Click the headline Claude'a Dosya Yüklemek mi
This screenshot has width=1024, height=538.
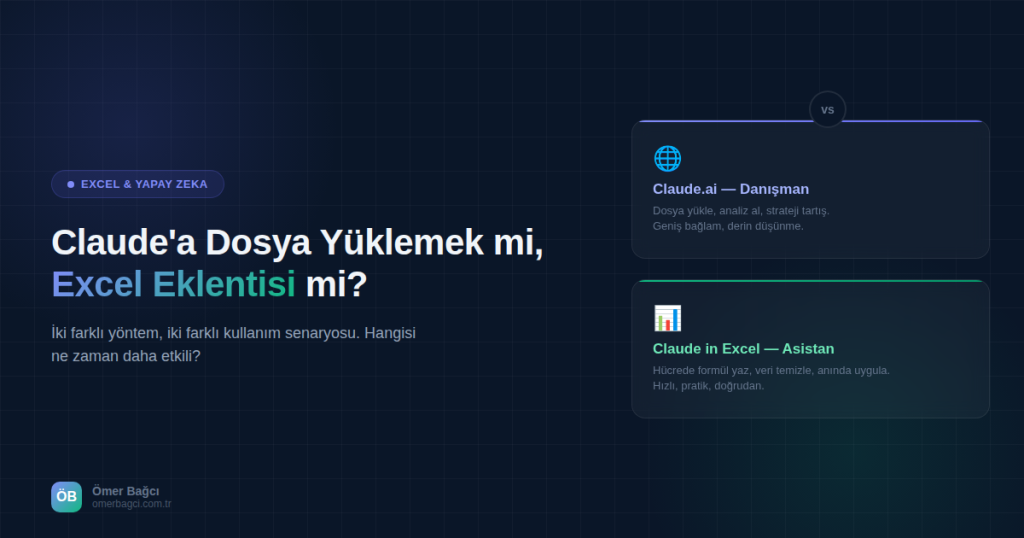point(297,242)
